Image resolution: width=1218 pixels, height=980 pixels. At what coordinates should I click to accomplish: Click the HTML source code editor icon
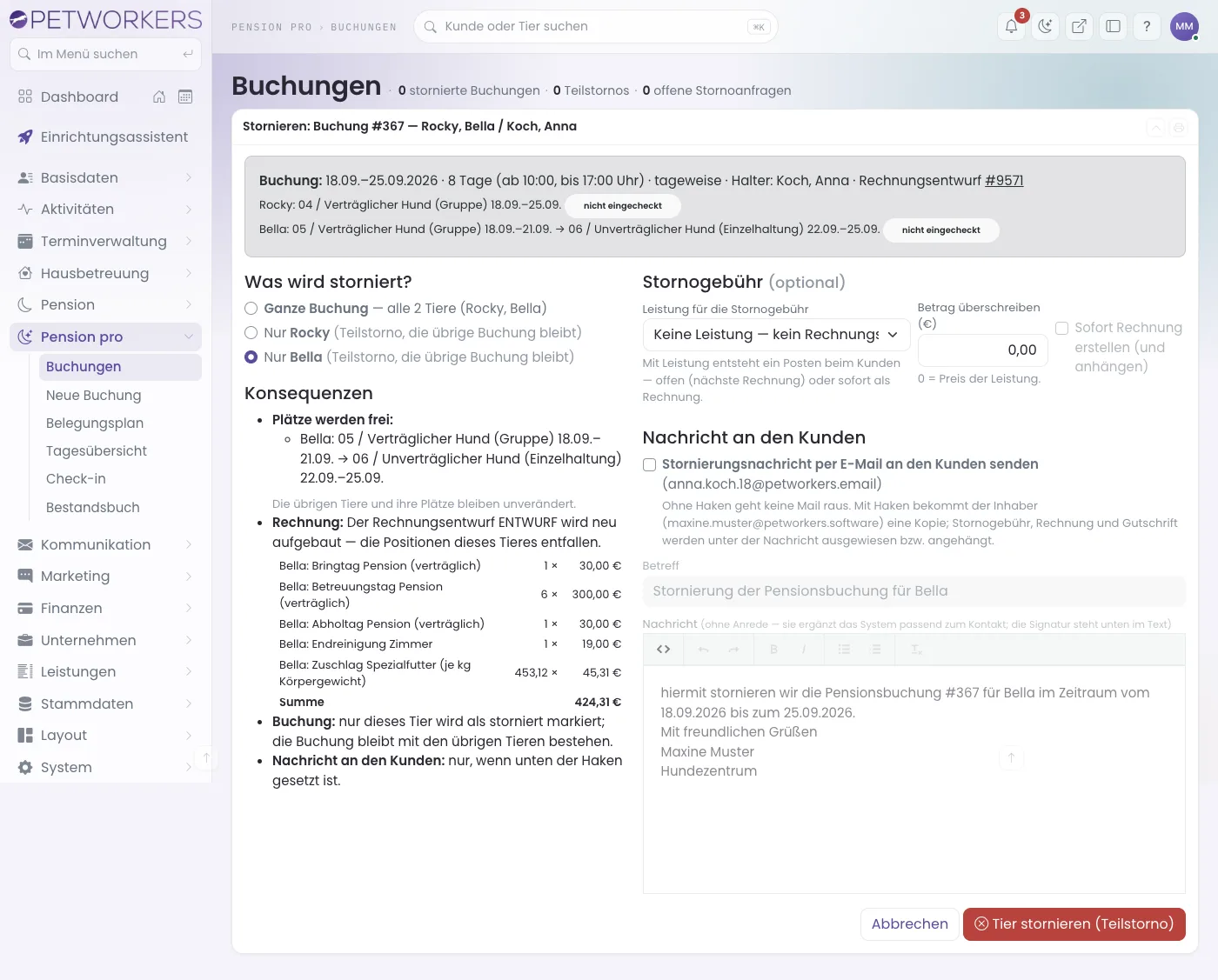pos(664,650)
